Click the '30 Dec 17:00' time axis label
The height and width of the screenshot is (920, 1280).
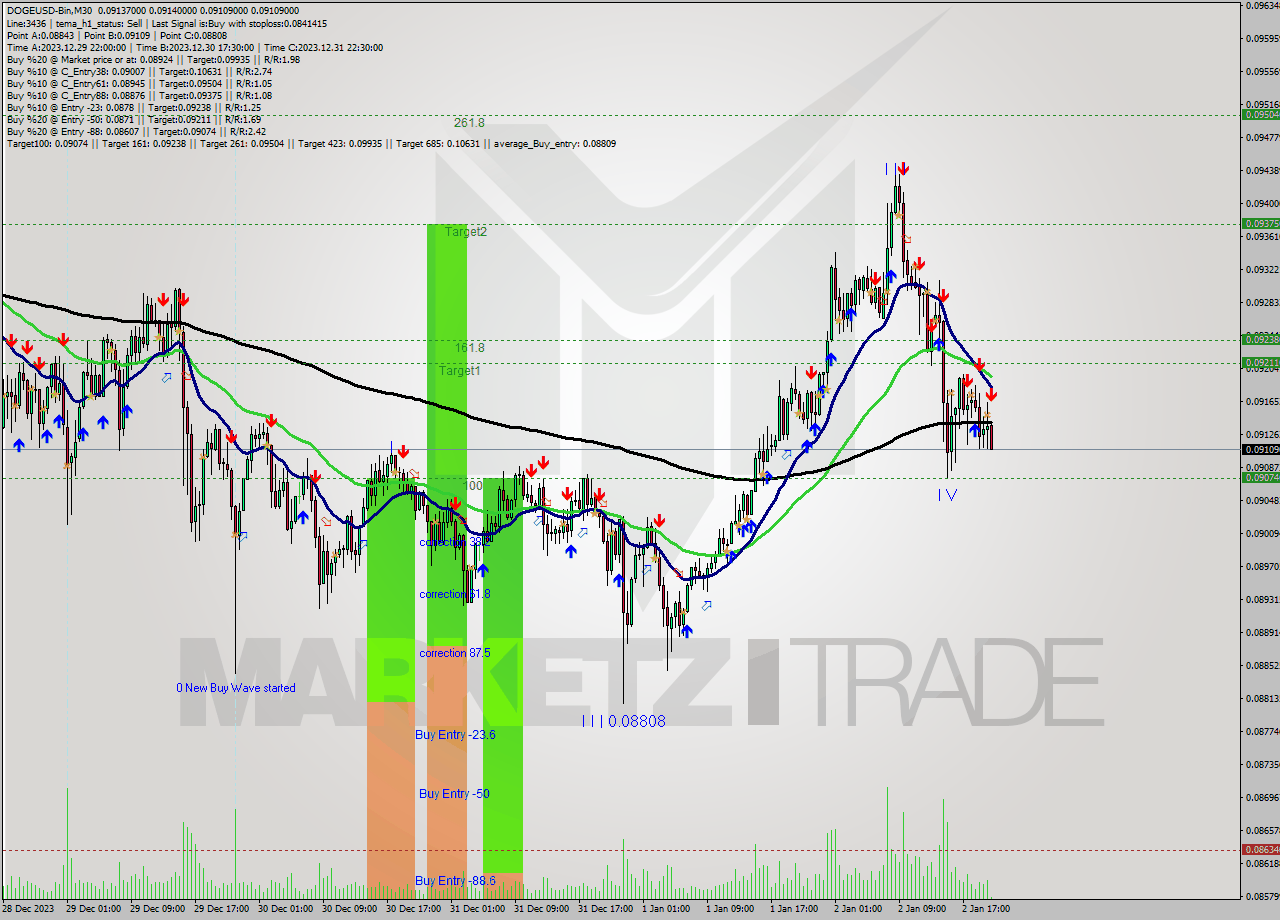click(413, 909)
